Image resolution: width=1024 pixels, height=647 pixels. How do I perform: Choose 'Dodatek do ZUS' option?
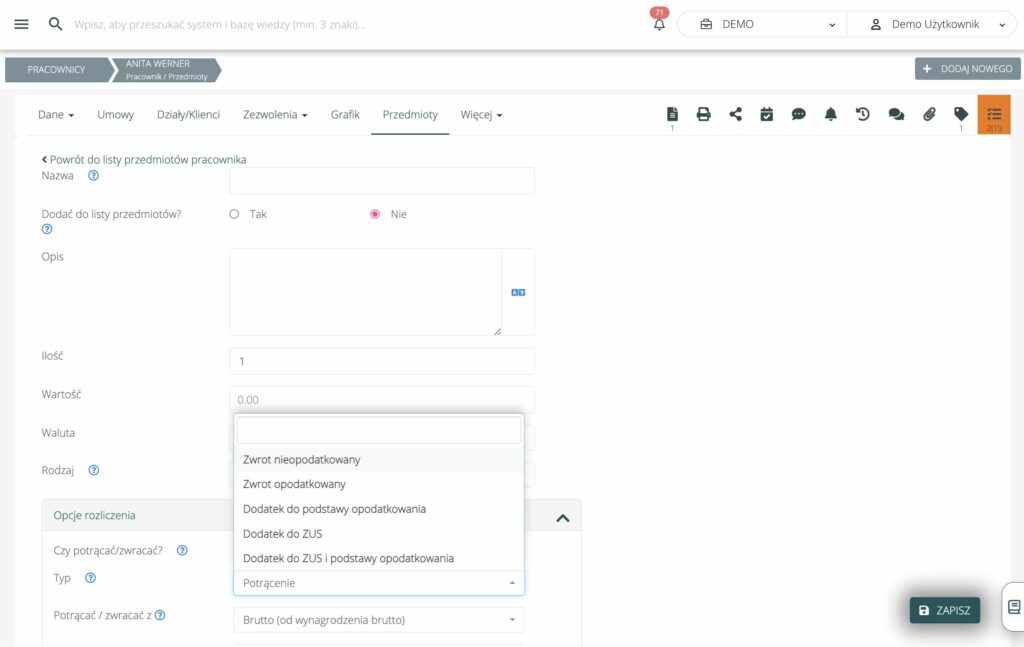coord(283,534)
